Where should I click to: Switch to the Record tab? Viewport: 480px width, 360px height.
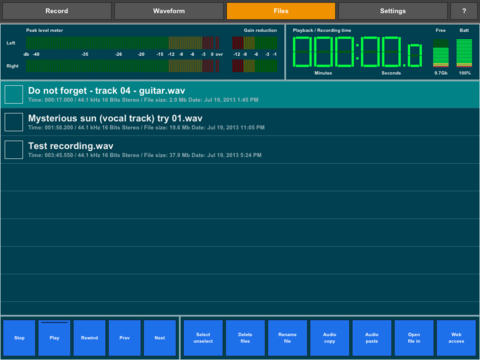point(57,11)
